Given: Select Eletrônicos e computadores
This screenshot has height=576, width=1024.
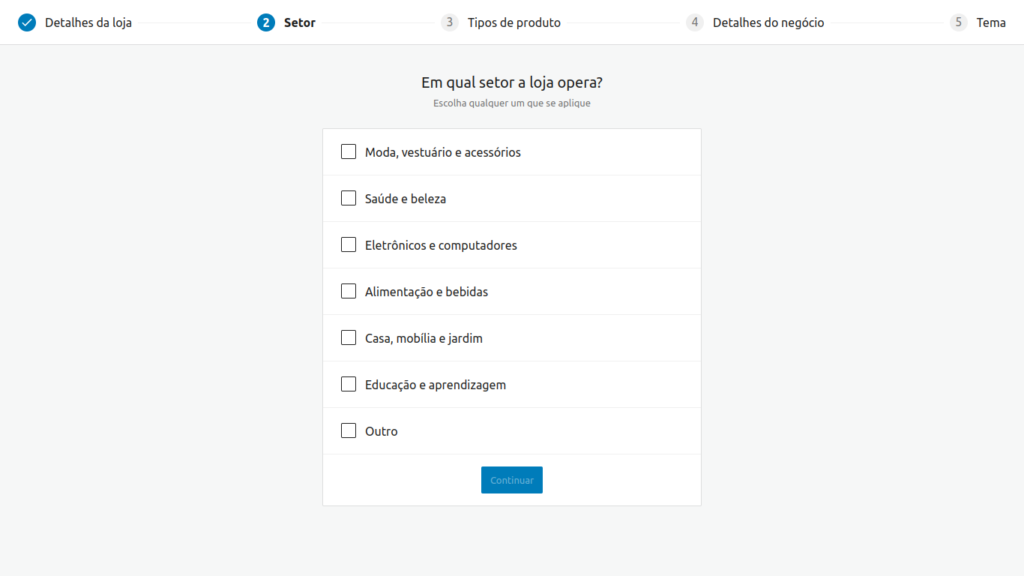Looking at the screenshot, I should 348,244.
